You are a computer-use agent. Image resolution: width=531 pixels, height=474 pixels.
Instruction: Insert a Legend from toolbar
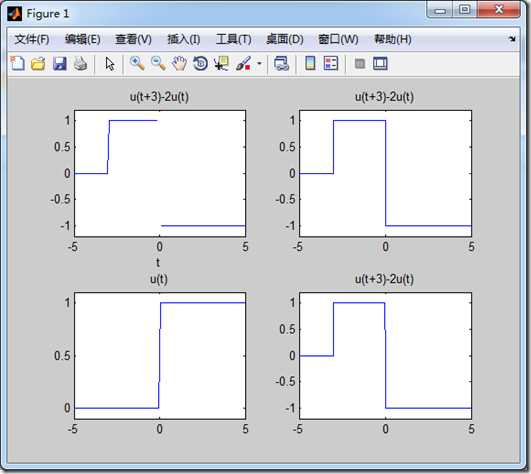331,63
